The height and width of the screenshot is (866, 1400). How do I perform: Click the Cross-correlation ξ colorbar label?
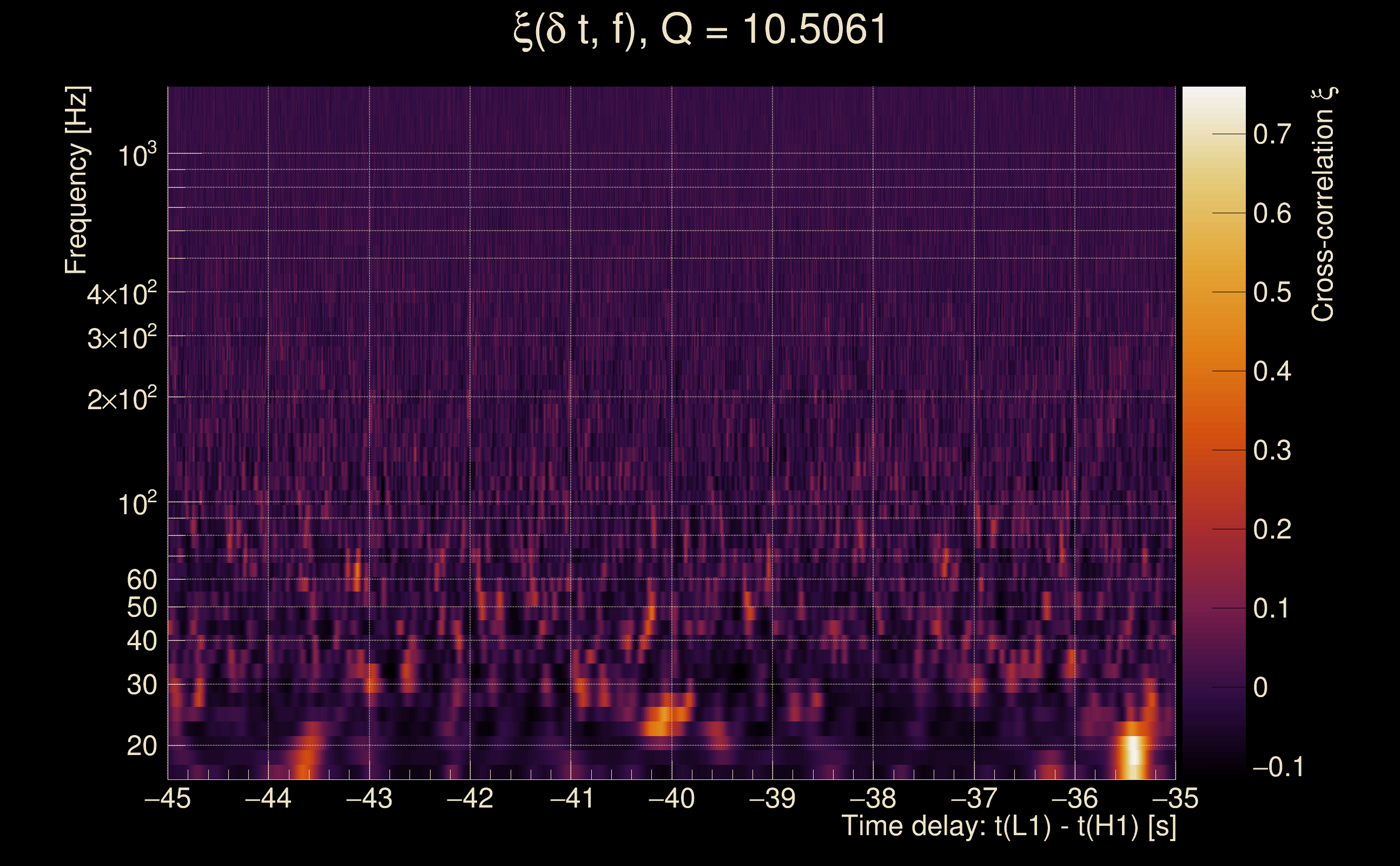tap(1323, 204)
